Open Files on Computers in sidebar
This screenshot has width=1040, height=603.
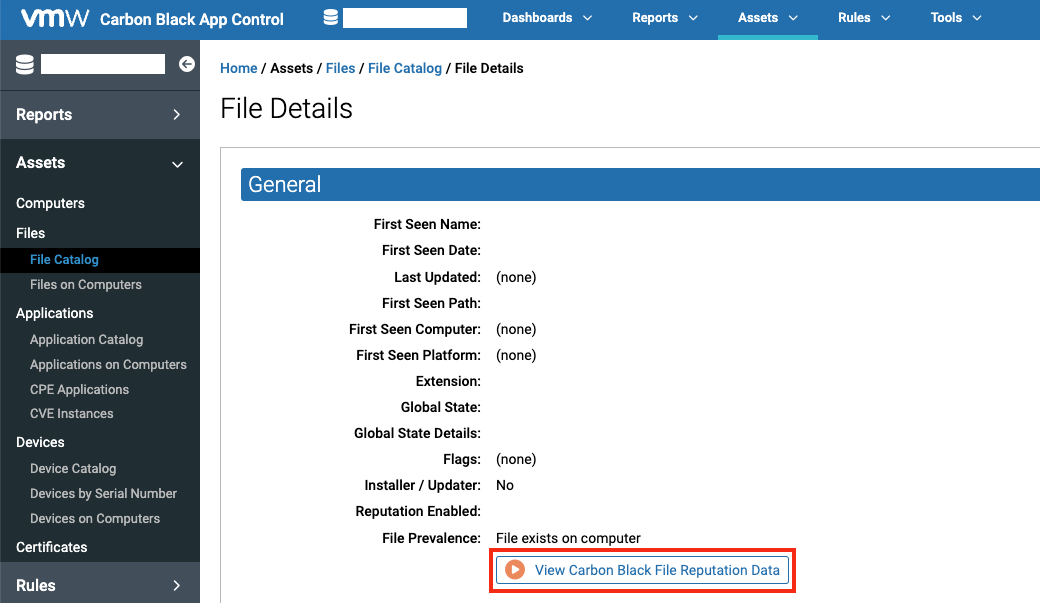pos(86,285)
